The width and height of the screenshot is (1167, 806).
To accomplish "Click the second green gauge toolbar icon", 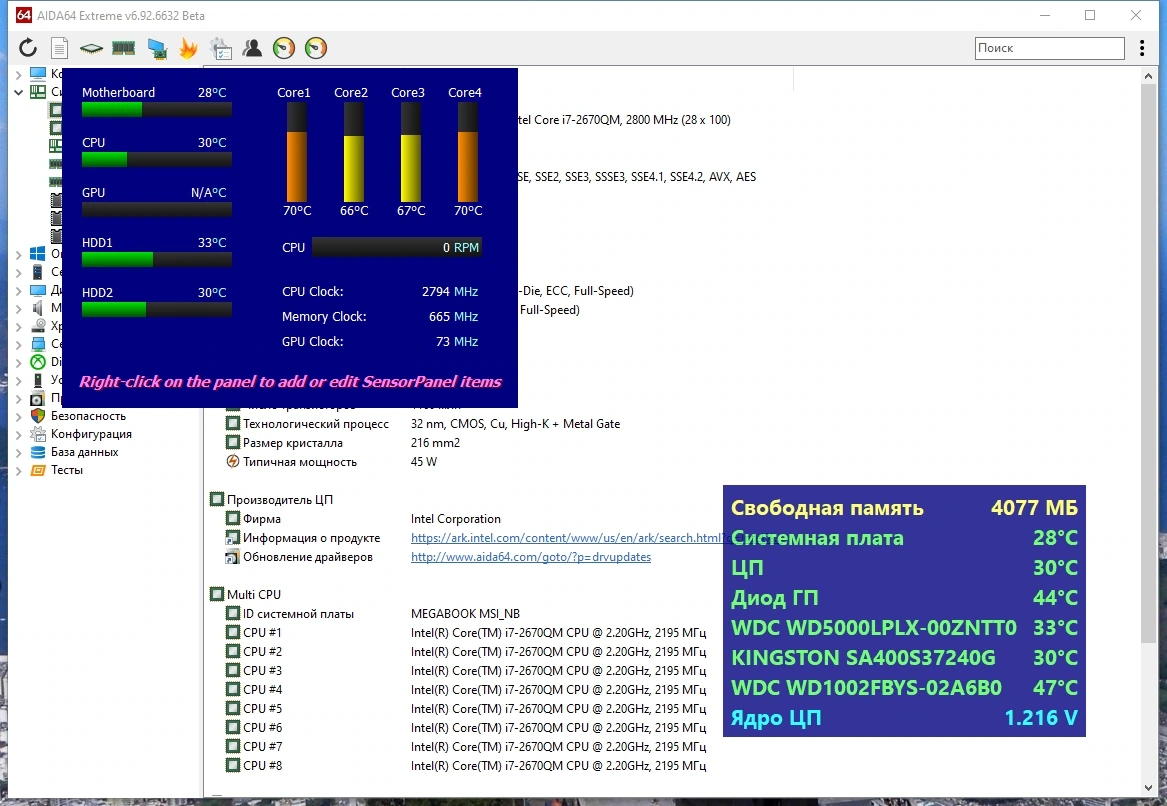I will coord(316,48).
